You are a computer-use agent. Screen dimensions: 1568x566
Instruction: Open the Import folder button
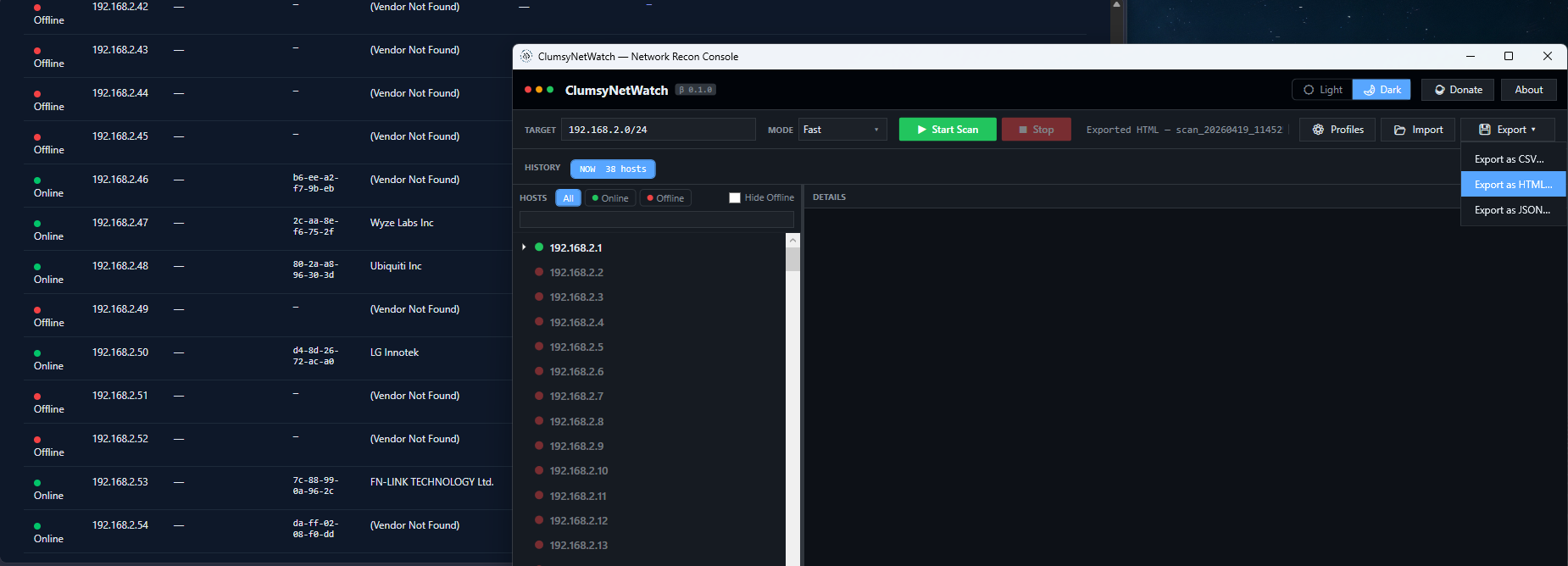click(1418, 130)
